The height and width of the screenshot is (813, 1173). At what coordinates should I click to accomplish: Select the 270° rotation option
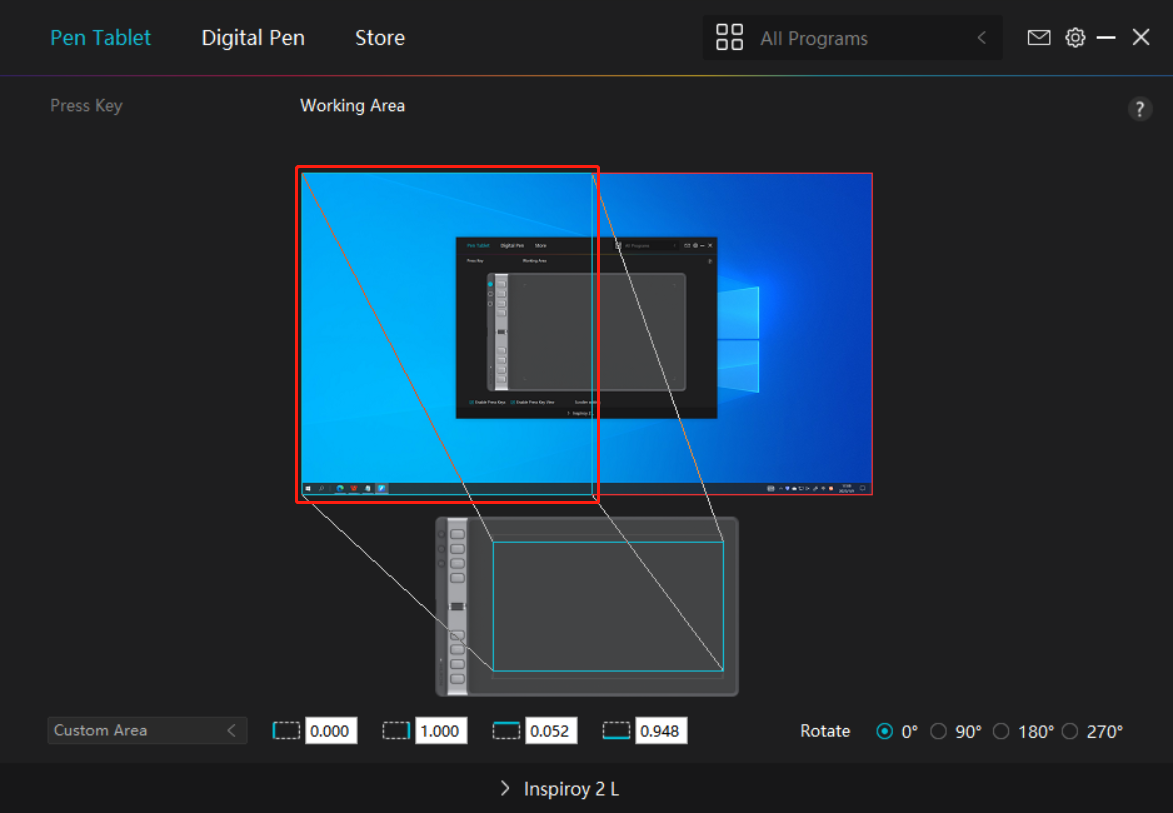[1070, 731]
